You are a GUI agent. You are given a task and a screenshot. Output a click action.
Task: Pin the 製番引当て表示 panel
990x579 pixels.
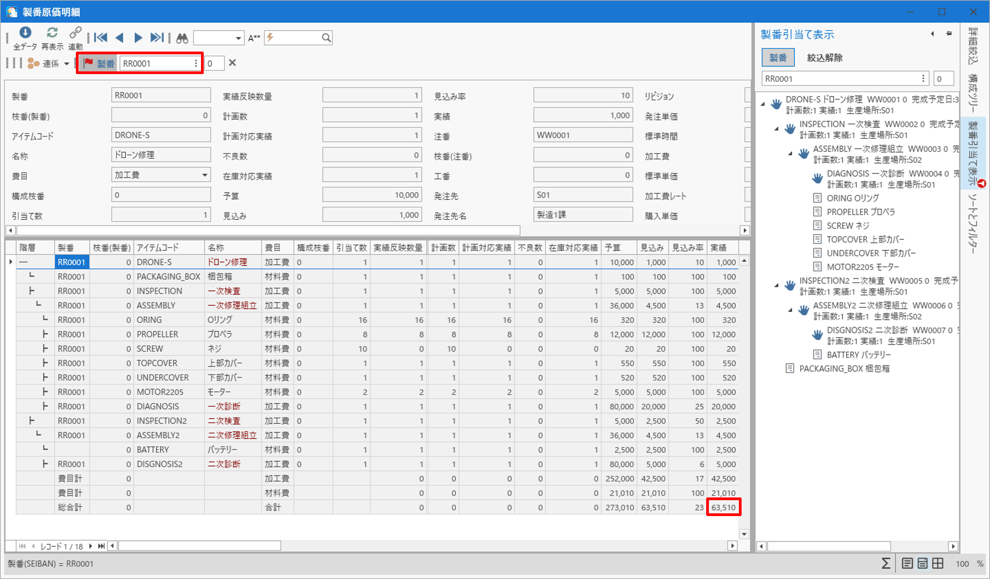click(948, 34)
